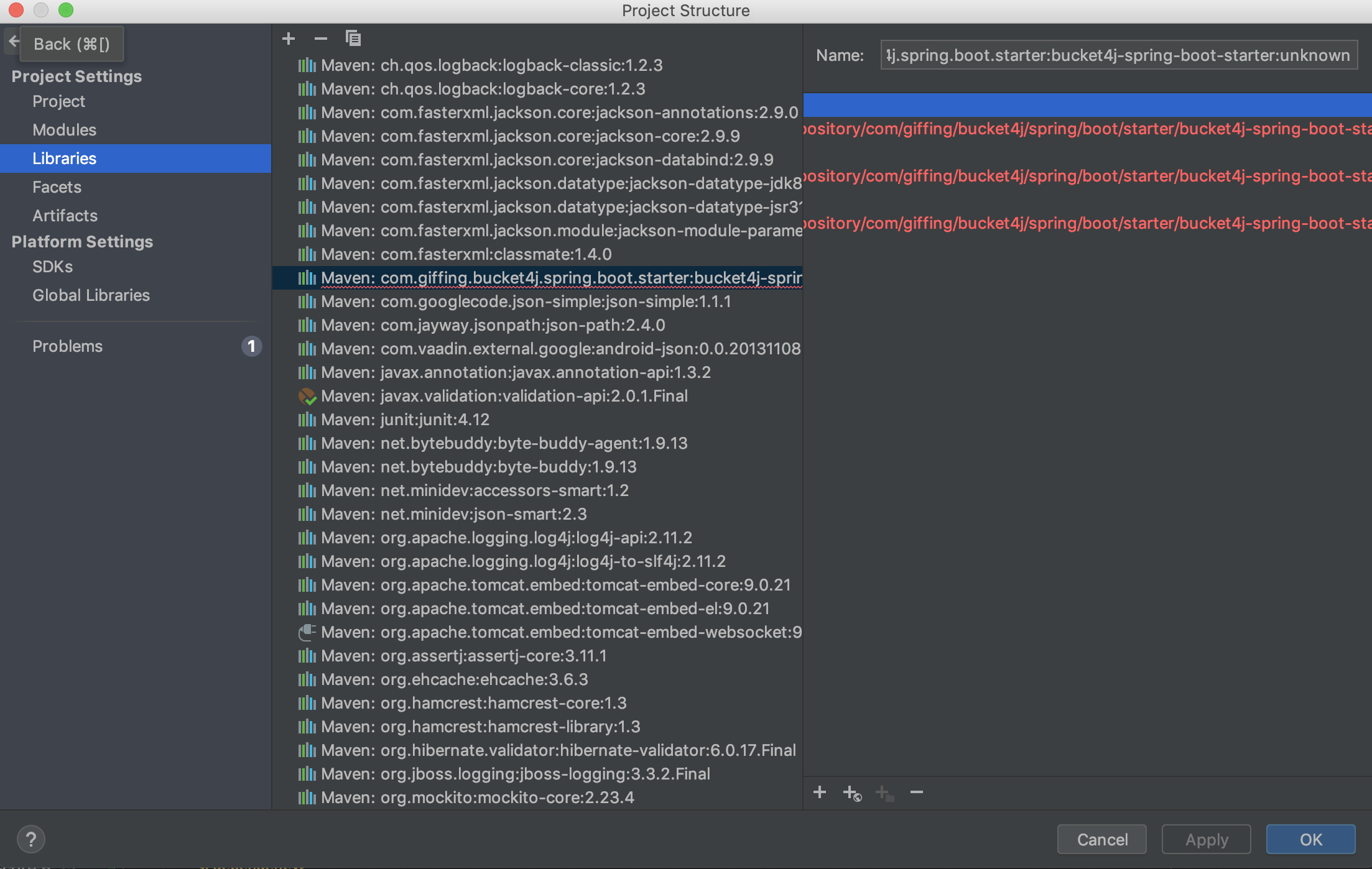1372x869 pixels.
Task: Select the org.ehcache:ehcache:3.6.3 library
Action: click(x=454, y=679)
